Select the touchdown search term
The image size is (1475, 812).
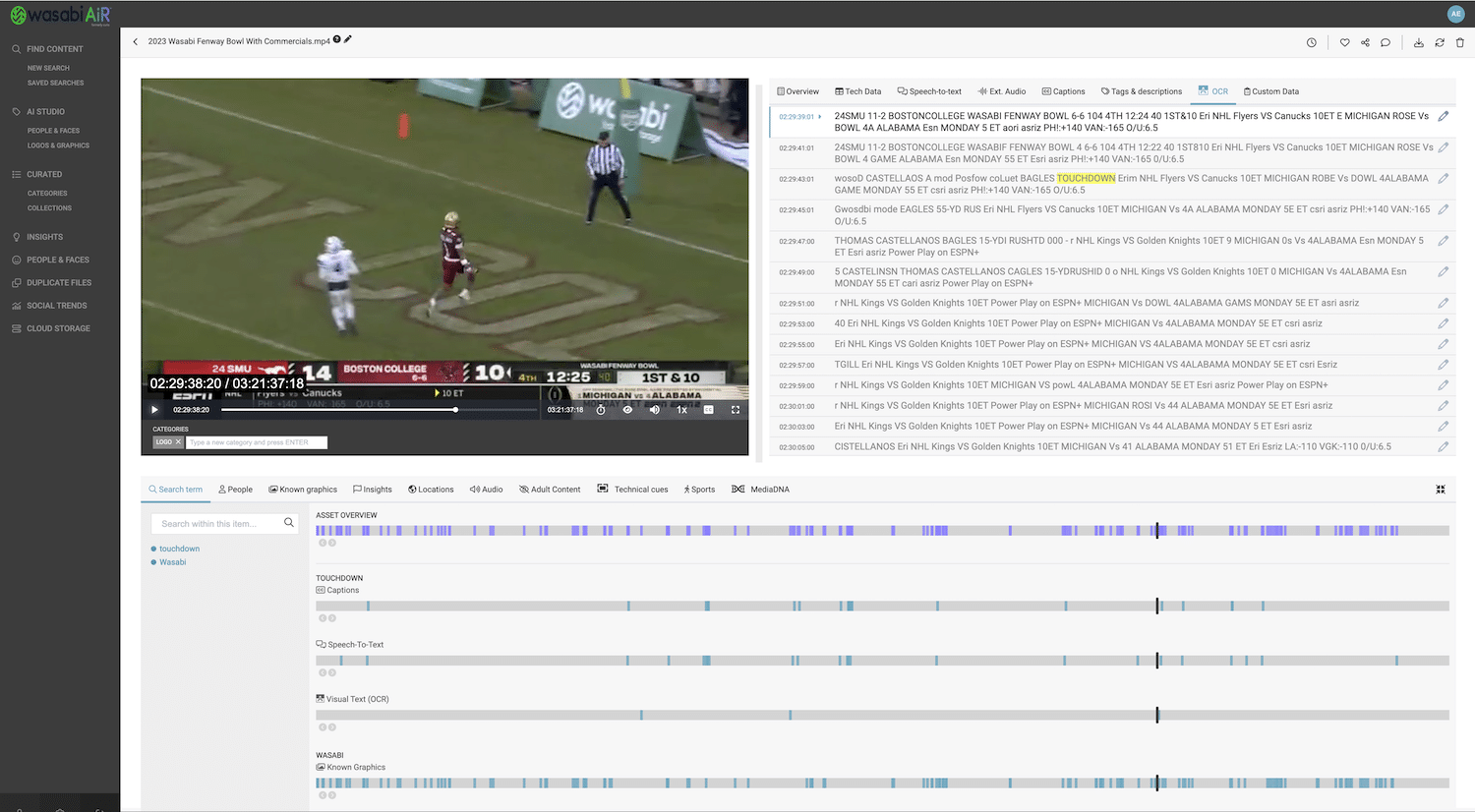click(179, 549)
